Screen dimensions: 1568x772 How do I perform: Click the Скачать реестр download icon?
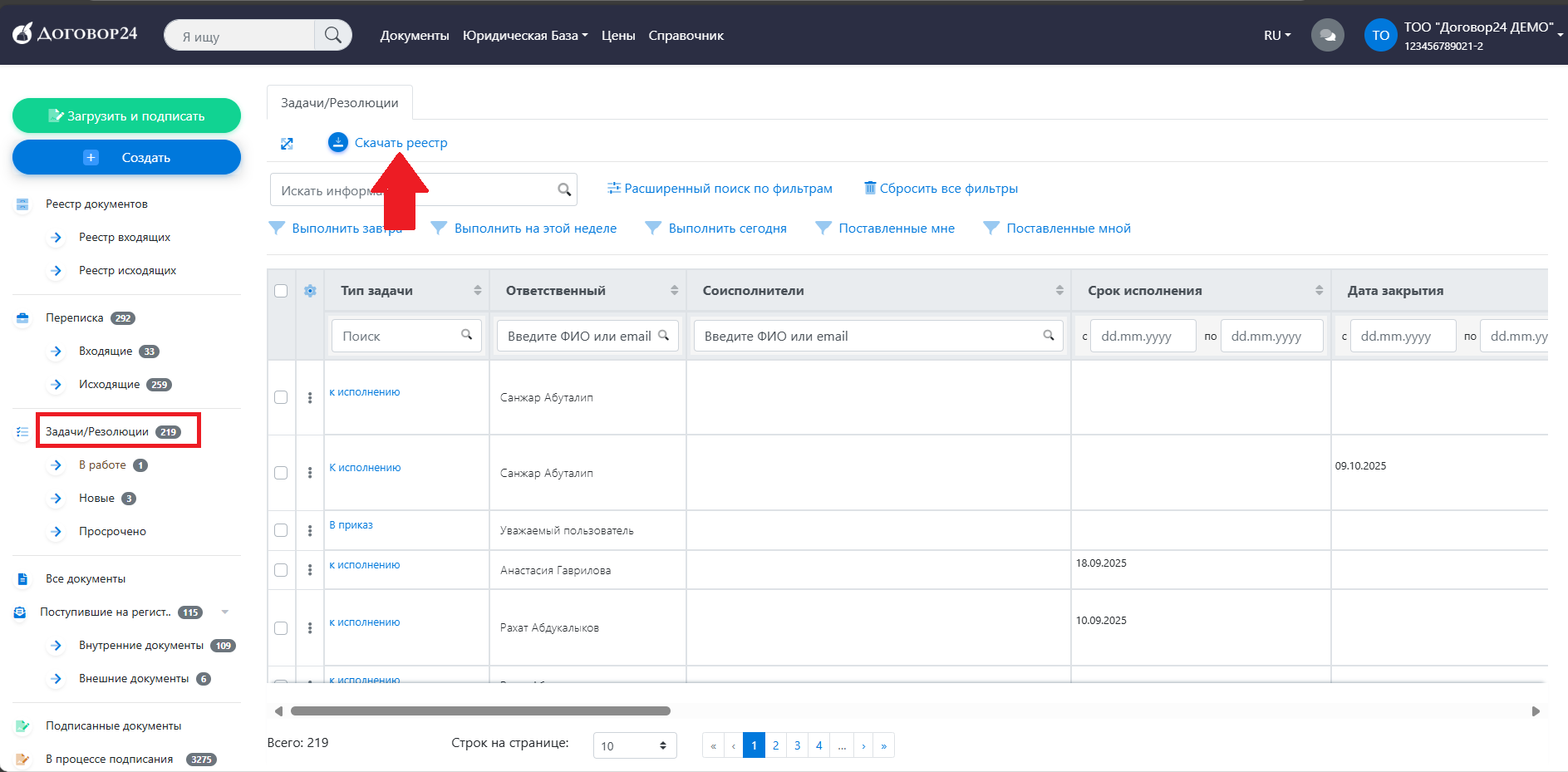click(337, 143)
